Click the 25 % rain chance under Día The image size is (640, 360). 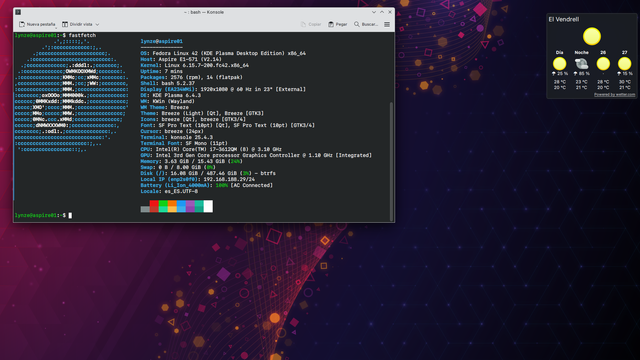coord(560,74)
